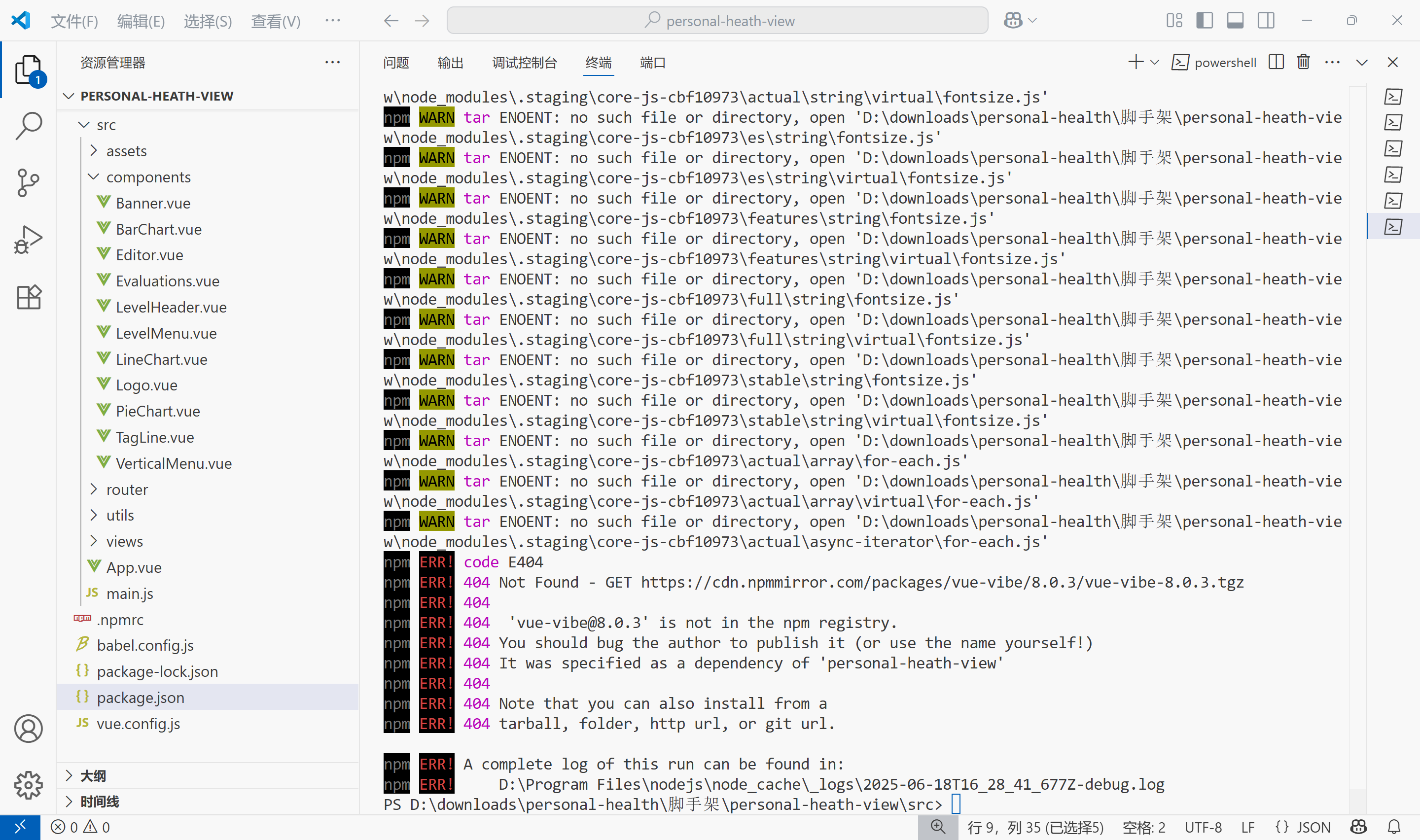
Task: Open new terminal profile dropdown arrow
Action: 1155,62
